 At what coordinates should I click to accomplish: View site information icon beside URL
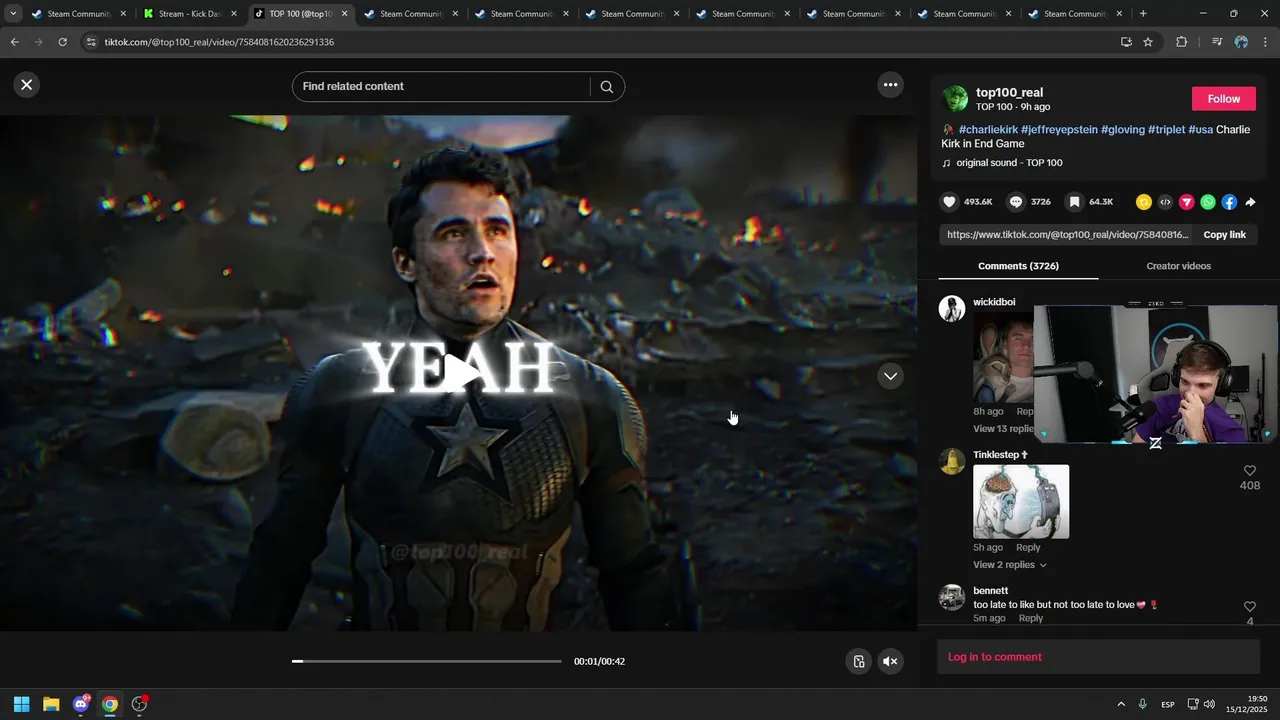point(91,42)
